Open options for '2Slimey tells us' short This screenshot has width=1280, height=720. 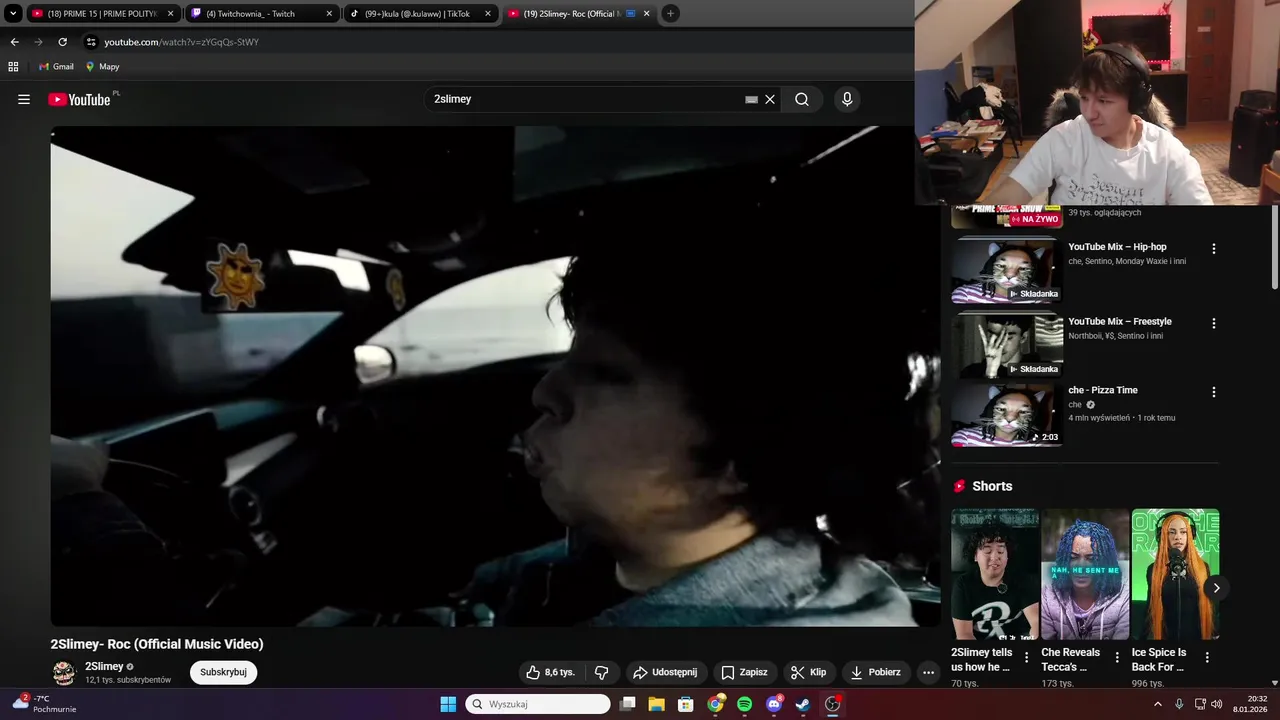point(1026,658)
